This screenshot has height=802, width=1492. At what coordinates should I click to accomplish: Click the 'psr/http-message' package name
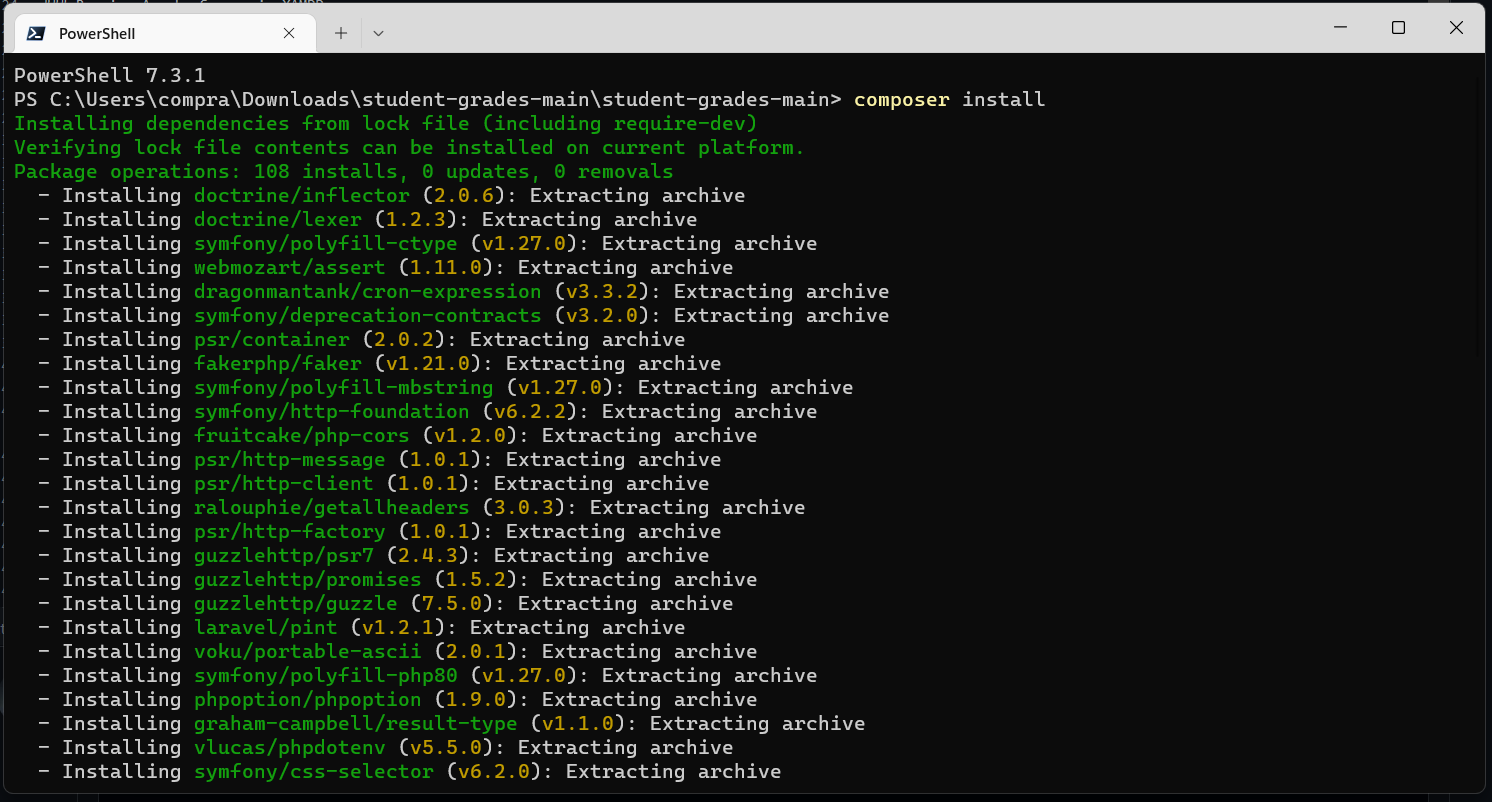[290, 459]
